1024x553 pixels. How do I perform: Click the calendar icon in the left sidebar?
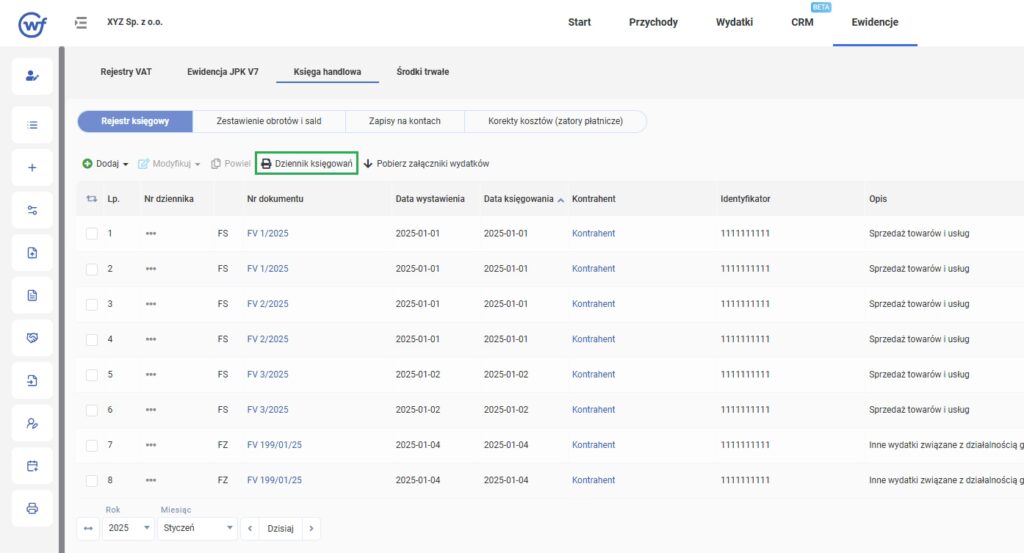pos(32,465)
